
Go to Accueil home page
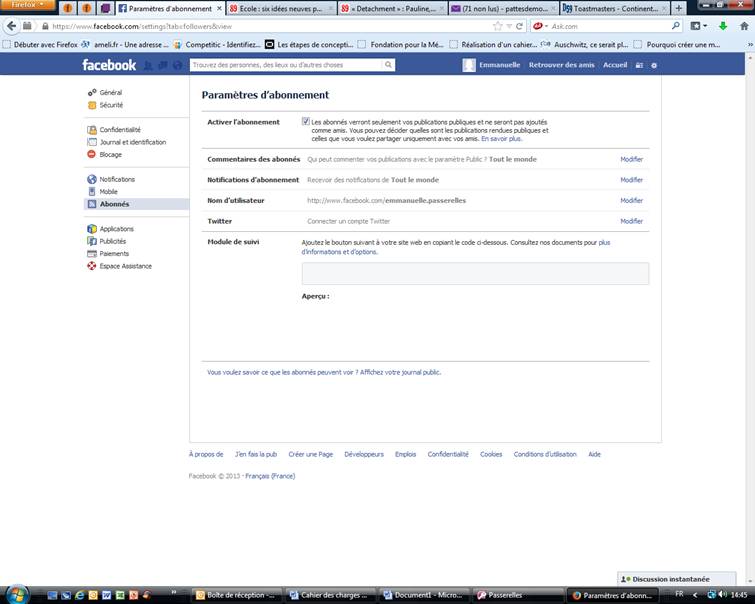tap(615, 65)
